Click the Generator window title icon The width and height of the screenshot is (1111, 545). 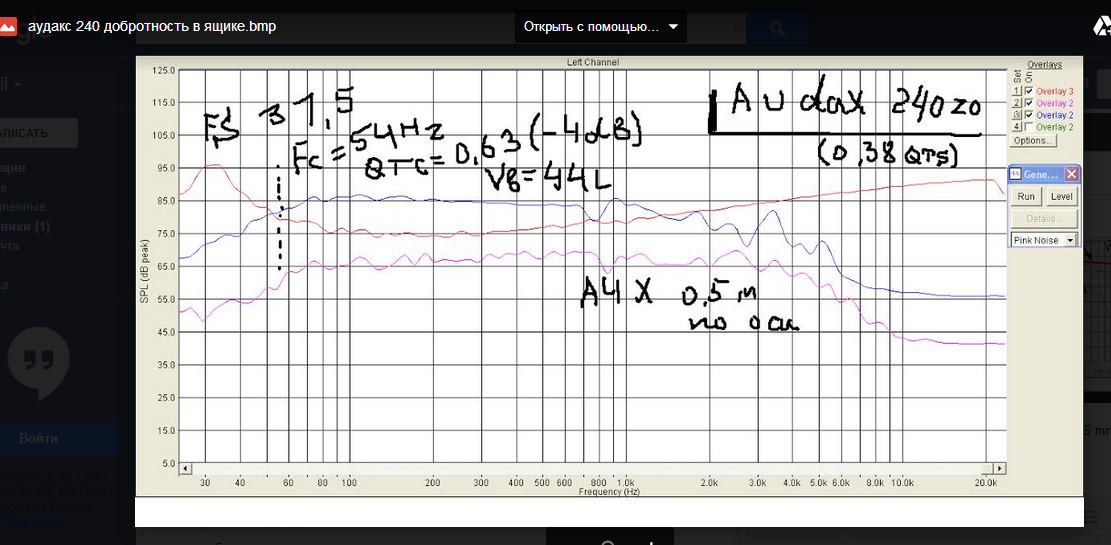[1015, 174]
